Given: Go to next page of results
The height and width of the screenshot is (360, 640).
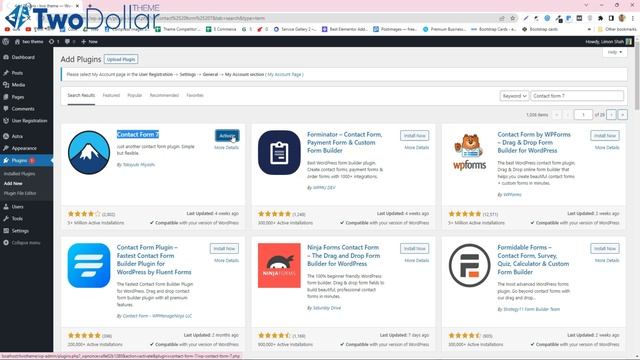Looking at the screenshot, I should tap(611, 115).
